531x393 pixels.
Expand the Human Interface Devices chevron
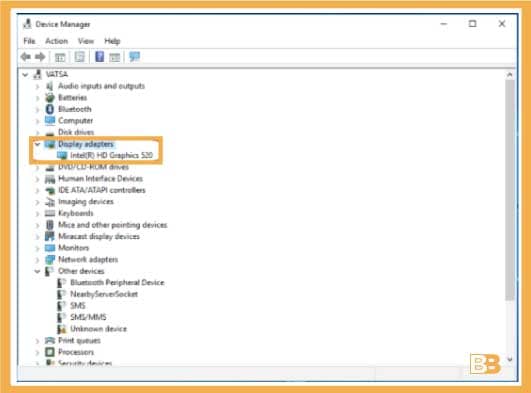click(x=37, y=179)
